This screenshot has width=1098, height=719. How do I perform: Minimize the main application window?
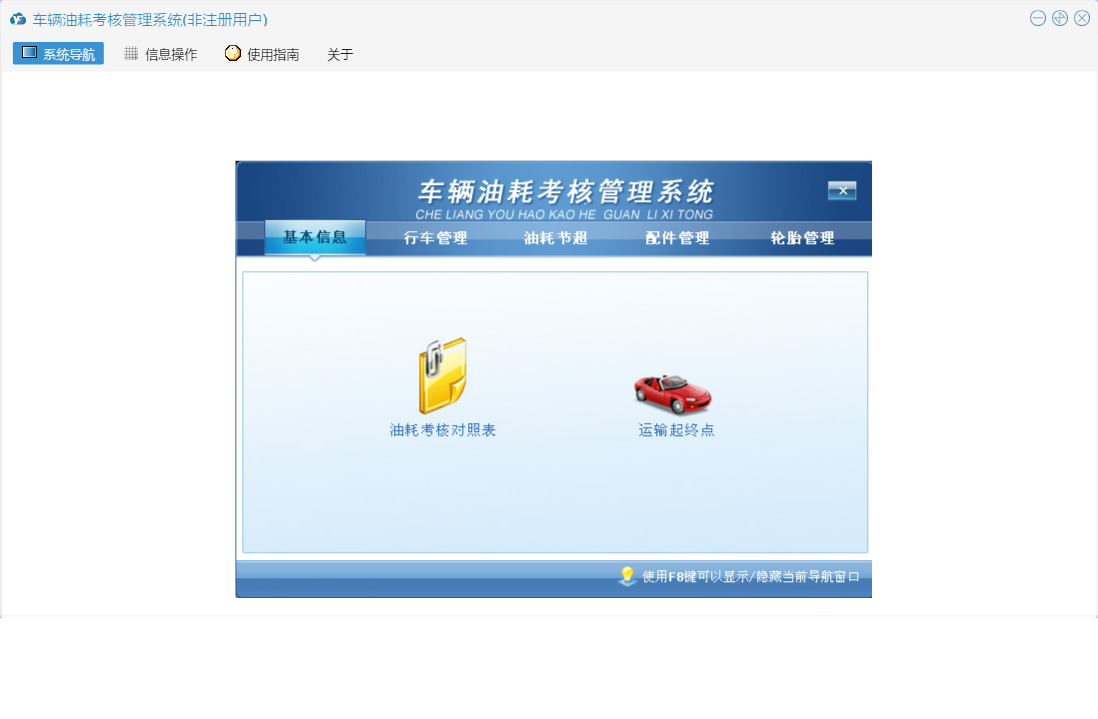(1038, 18)
